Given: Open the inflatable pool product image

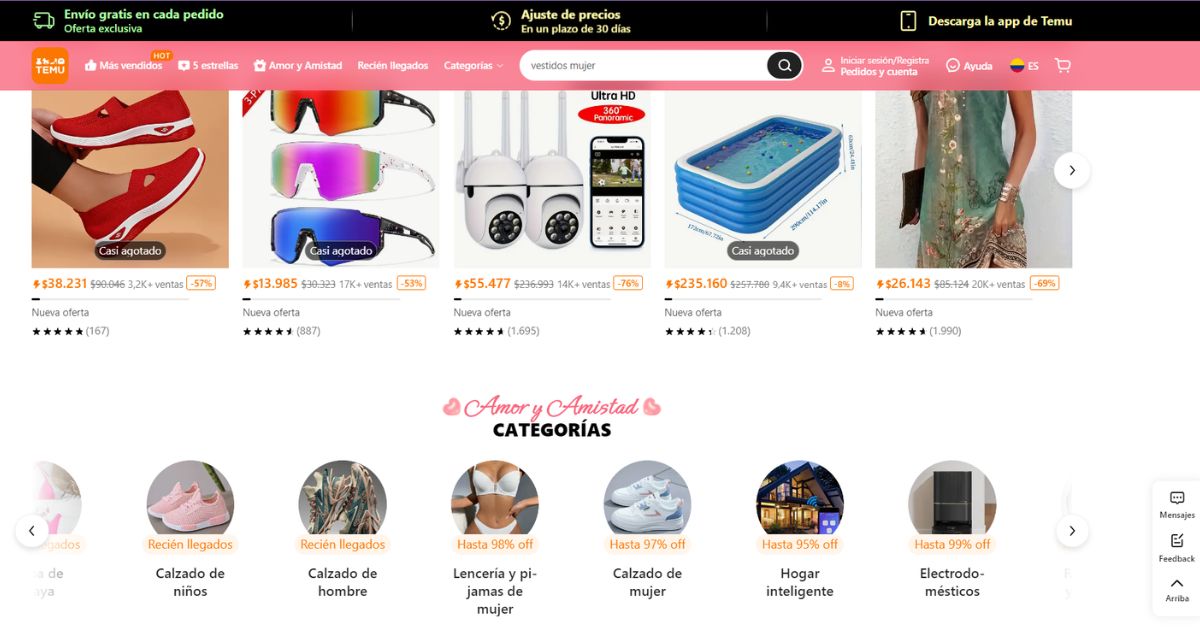Looking at the screenshot, I should [763, 179].
